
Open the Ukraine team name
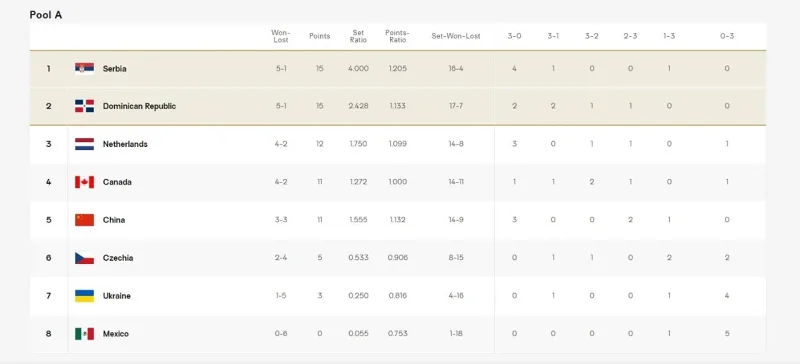coord(116,296)
